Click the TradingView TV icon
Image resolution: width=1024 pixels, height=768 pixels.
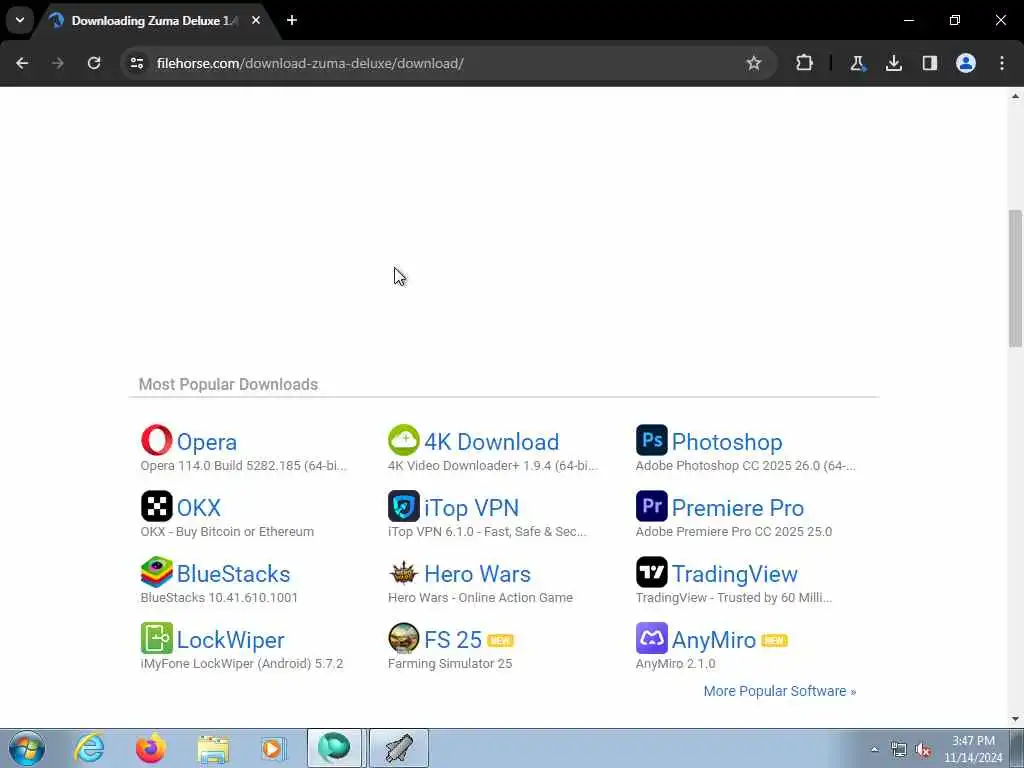point(652,572)
